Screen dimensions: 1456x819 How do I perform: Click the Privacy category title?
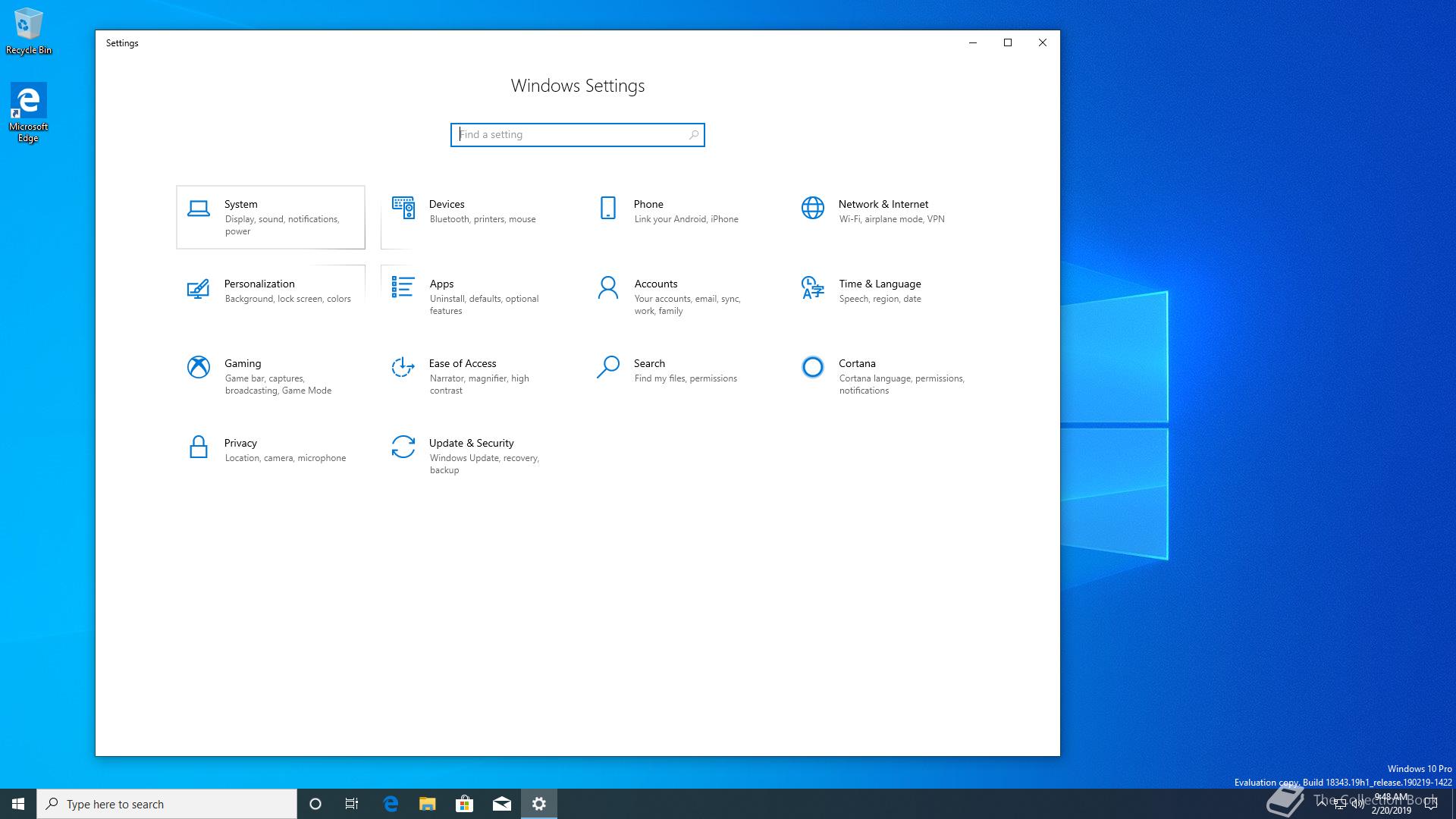coord(240,443)
